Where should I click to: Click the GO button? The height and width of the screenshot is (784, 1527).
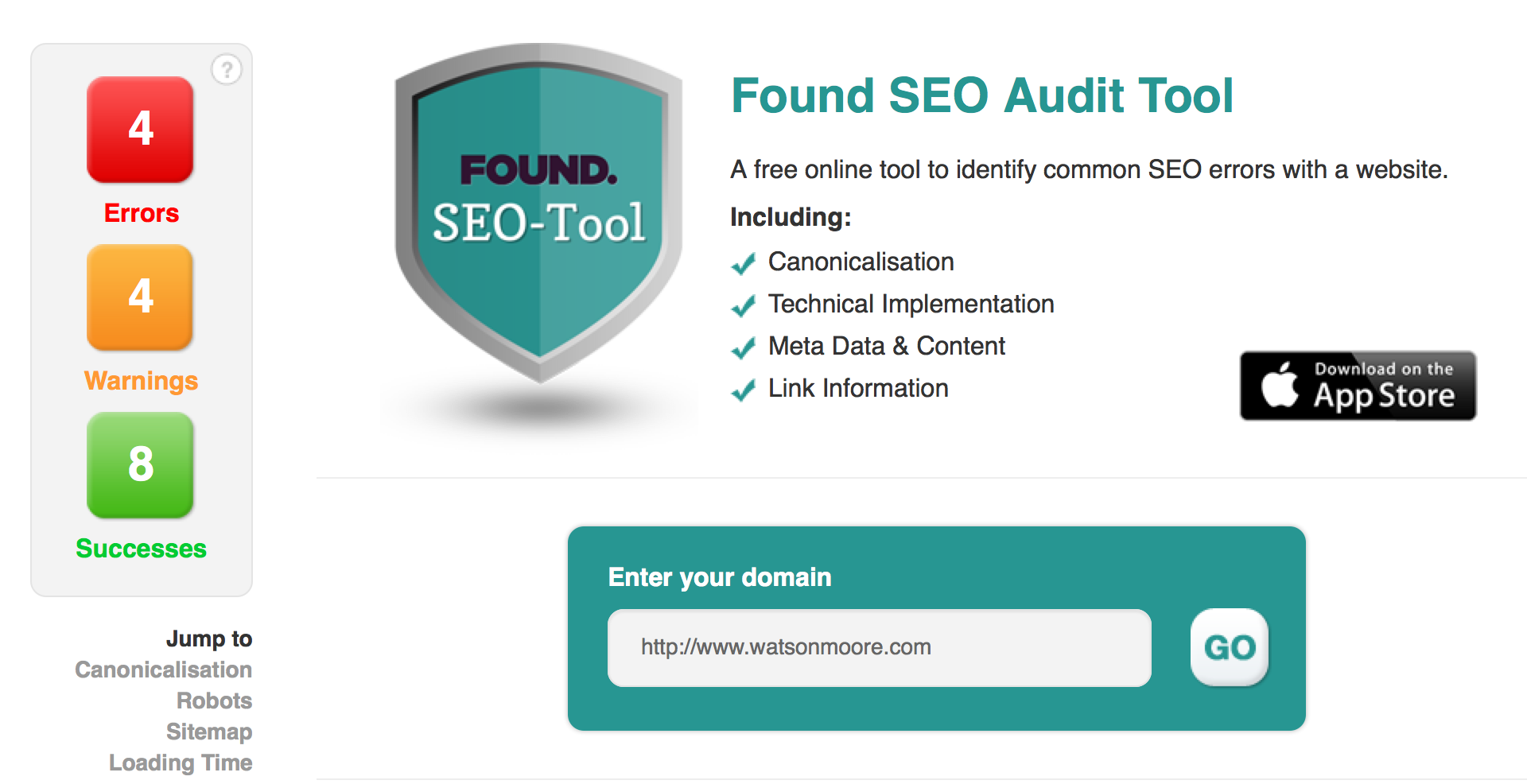coord(1230,647)
